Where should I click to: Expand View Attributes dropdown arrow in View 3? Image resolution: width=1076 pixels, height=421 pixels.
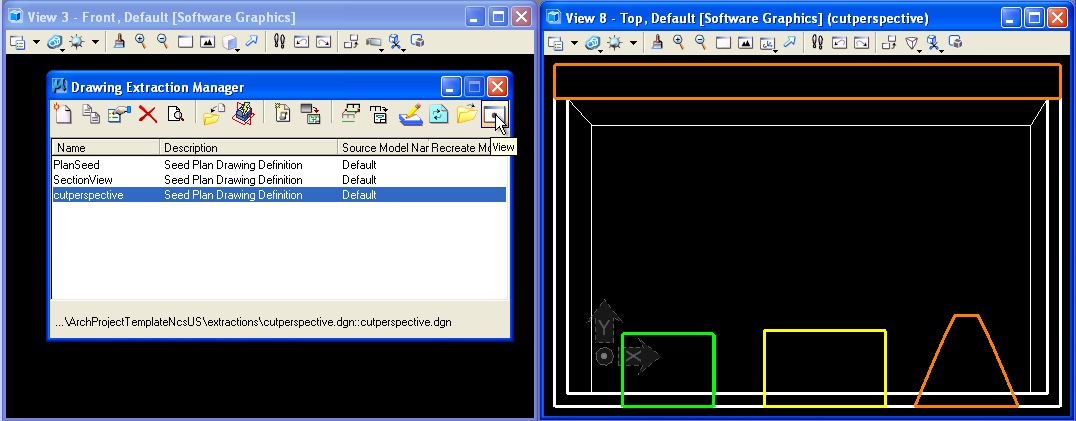coord(36,43)
